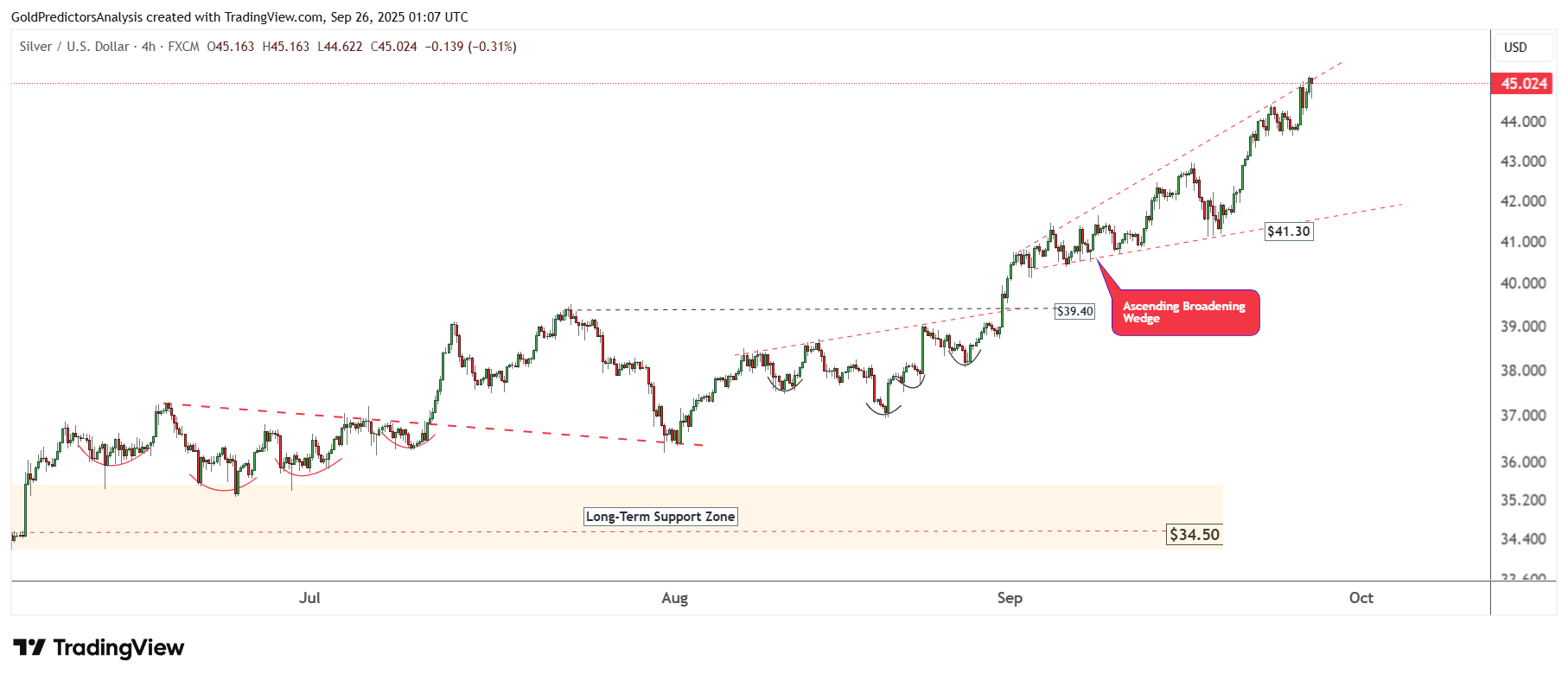Click the 35.200 level on price scale
This screenshot has height=680, width=1568.
coord(1523,500)
